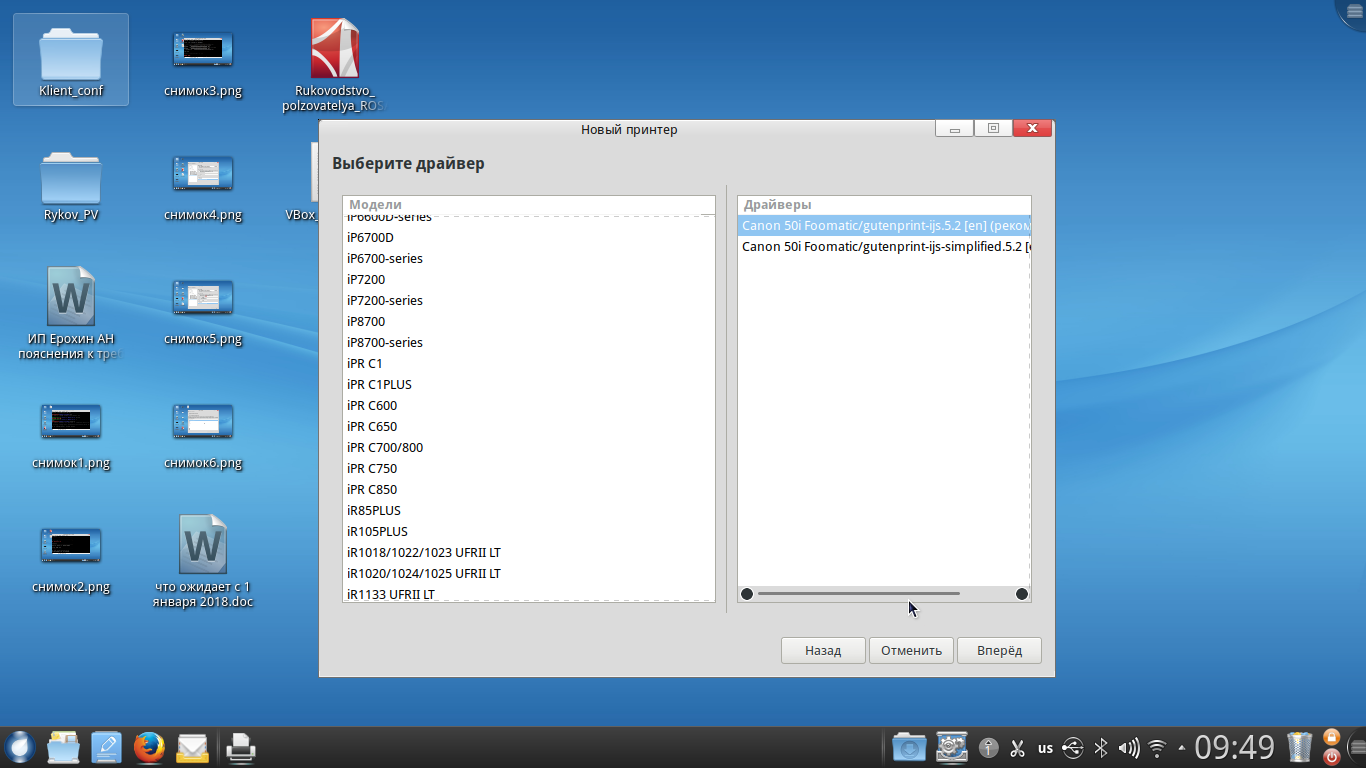Open the file manager in the taskbar
This screenshot has width=1366, height=768.
point(63,747)
